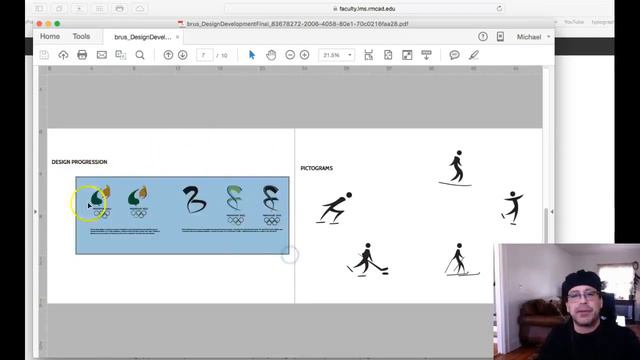Send the file by email

coord(102,55)
